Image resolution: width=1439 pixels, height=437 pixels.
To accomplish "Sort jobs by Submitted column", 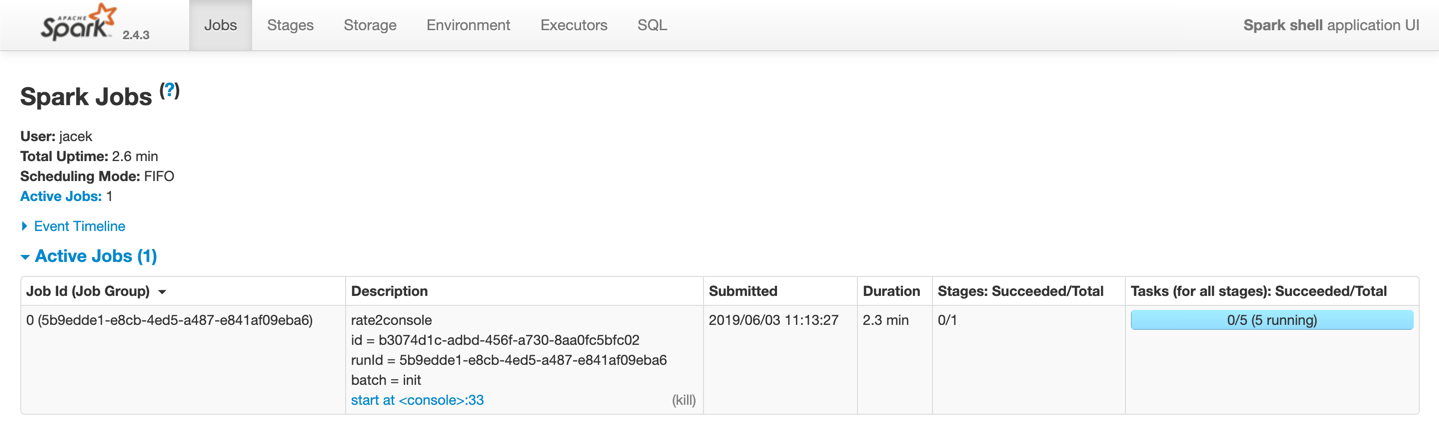I will (743, 291).
